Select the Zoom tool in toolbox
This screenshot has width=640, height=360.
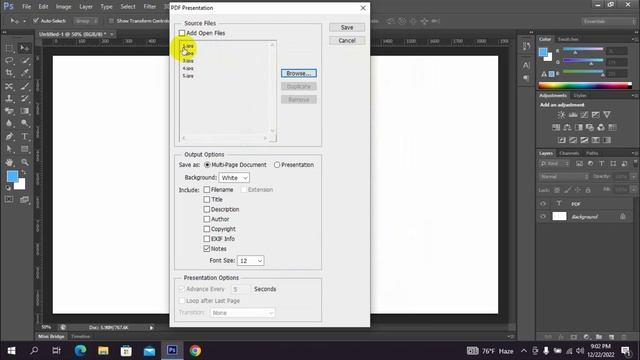(x=24, y=162)
